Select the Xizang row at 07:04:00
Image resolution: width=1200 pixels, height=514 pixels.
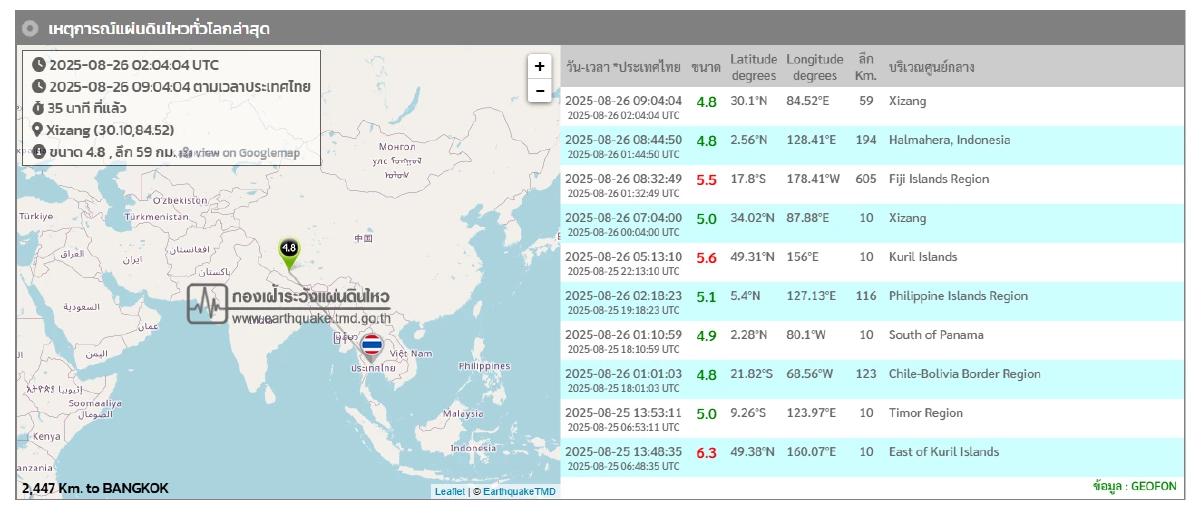pos(872,223)
